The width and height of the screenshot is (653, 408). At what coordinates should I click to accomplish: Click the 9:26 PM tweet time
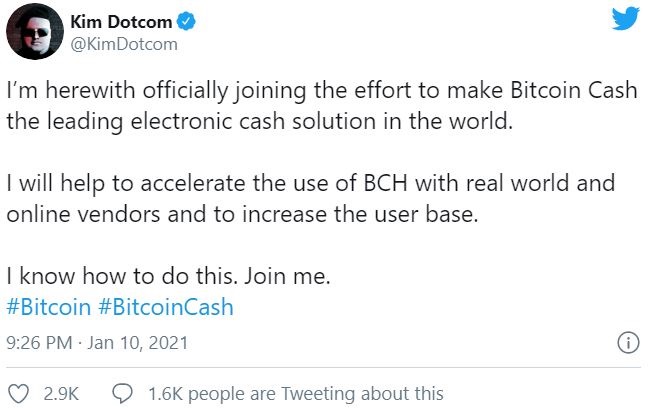click(x=38, y=343)
